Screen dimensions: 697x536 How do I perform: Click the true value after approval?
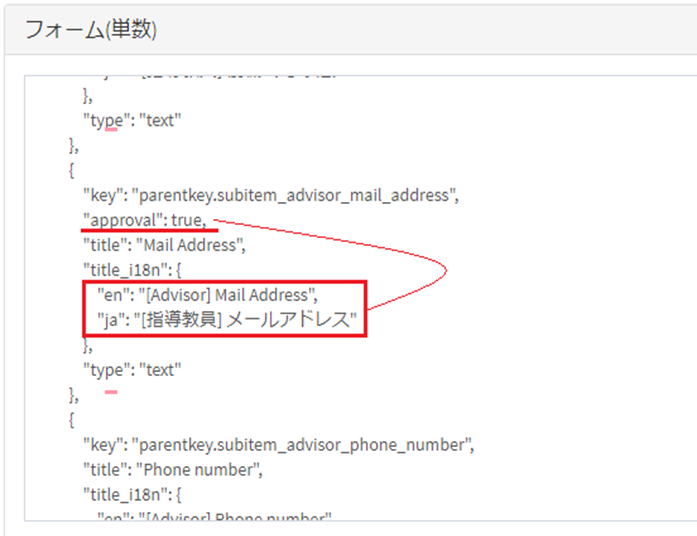point(188,219)
